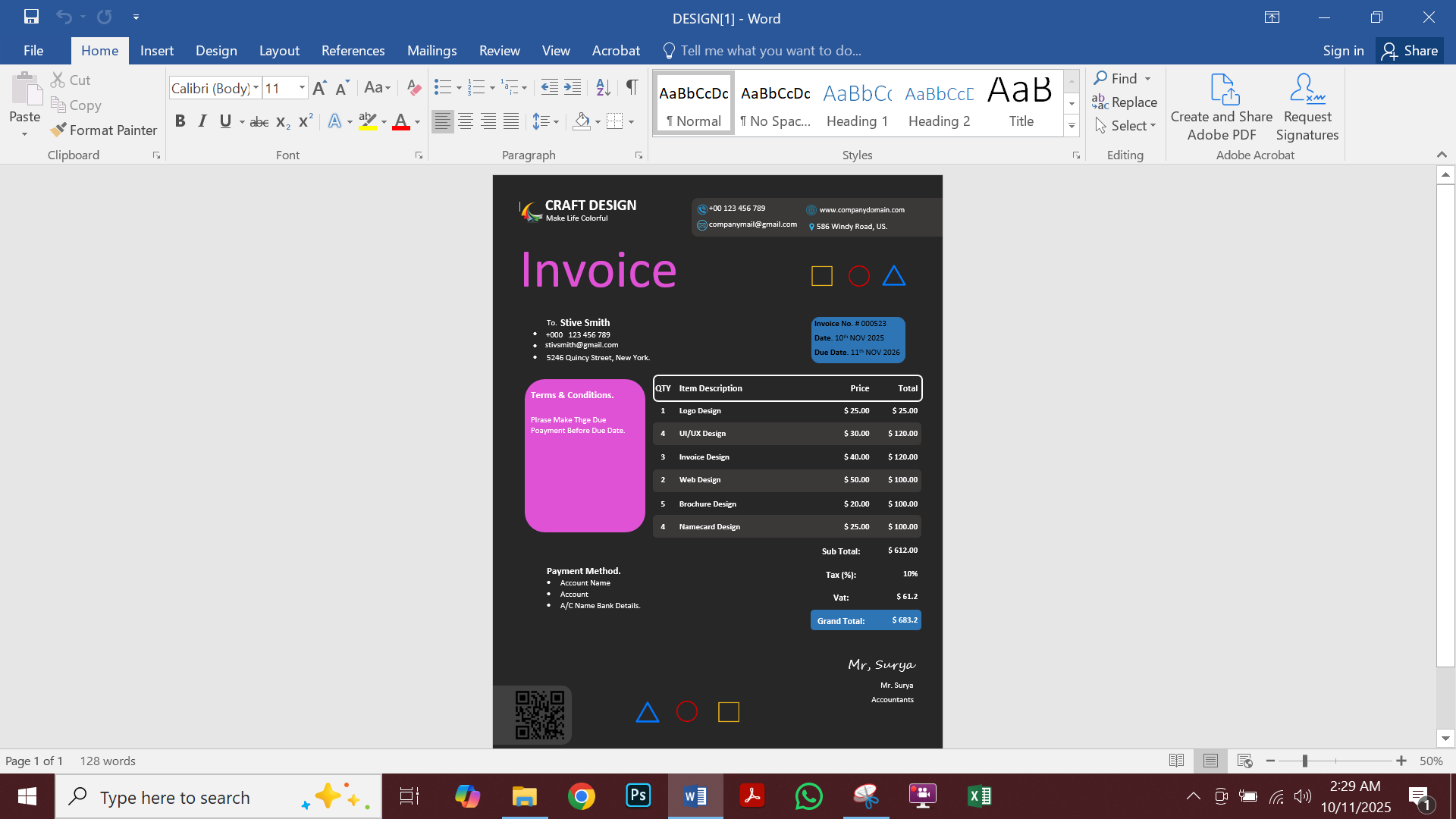
Task: Click the Increase Indent icon
Action: [573, 88]
